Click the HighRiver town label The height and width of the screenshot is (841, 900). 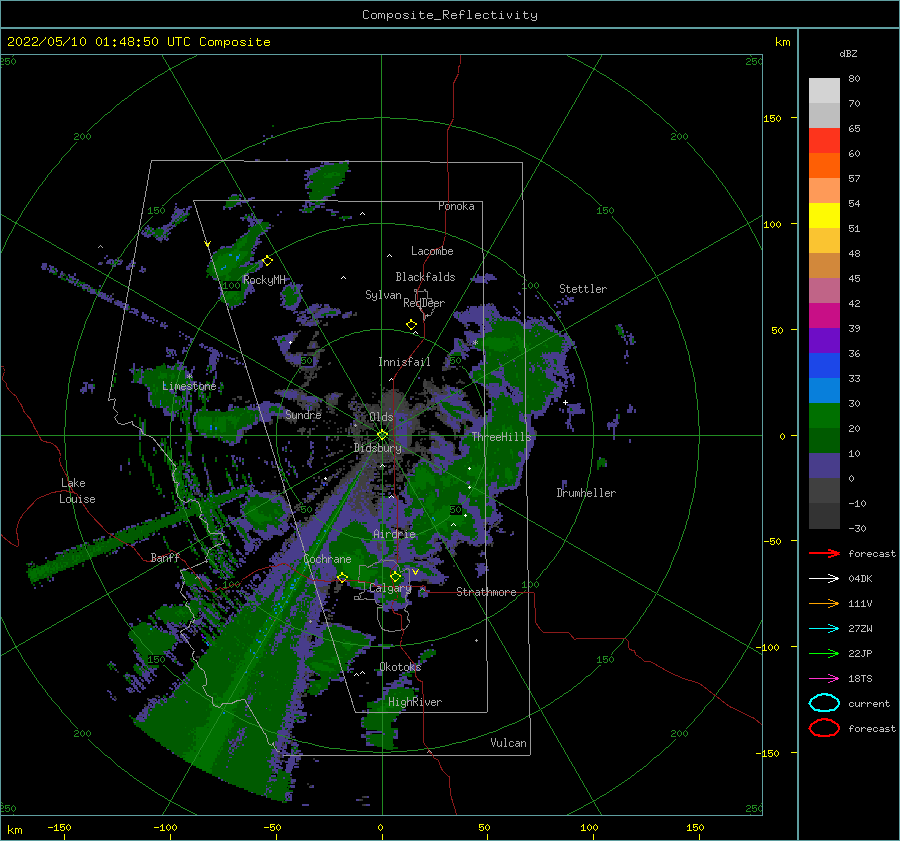tap(415, 702)
